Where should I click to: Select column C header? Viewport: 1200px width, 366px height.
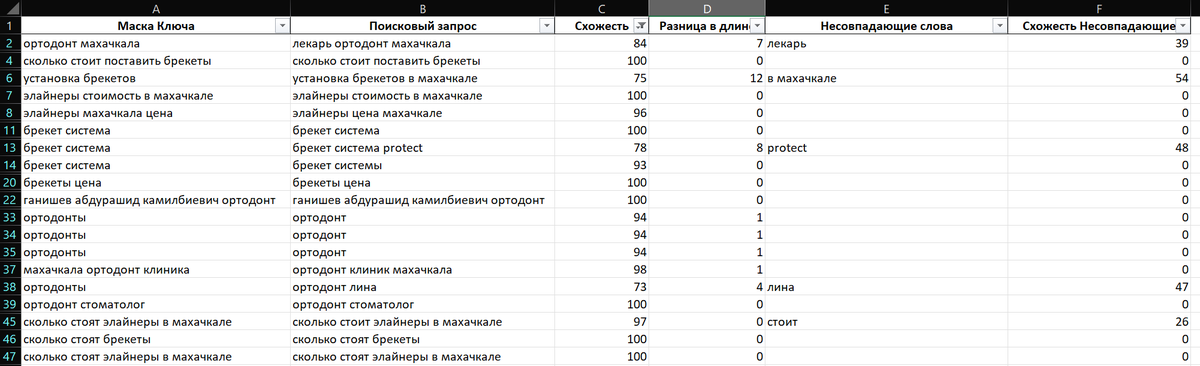pyautogui.click(x=601, y=8)
